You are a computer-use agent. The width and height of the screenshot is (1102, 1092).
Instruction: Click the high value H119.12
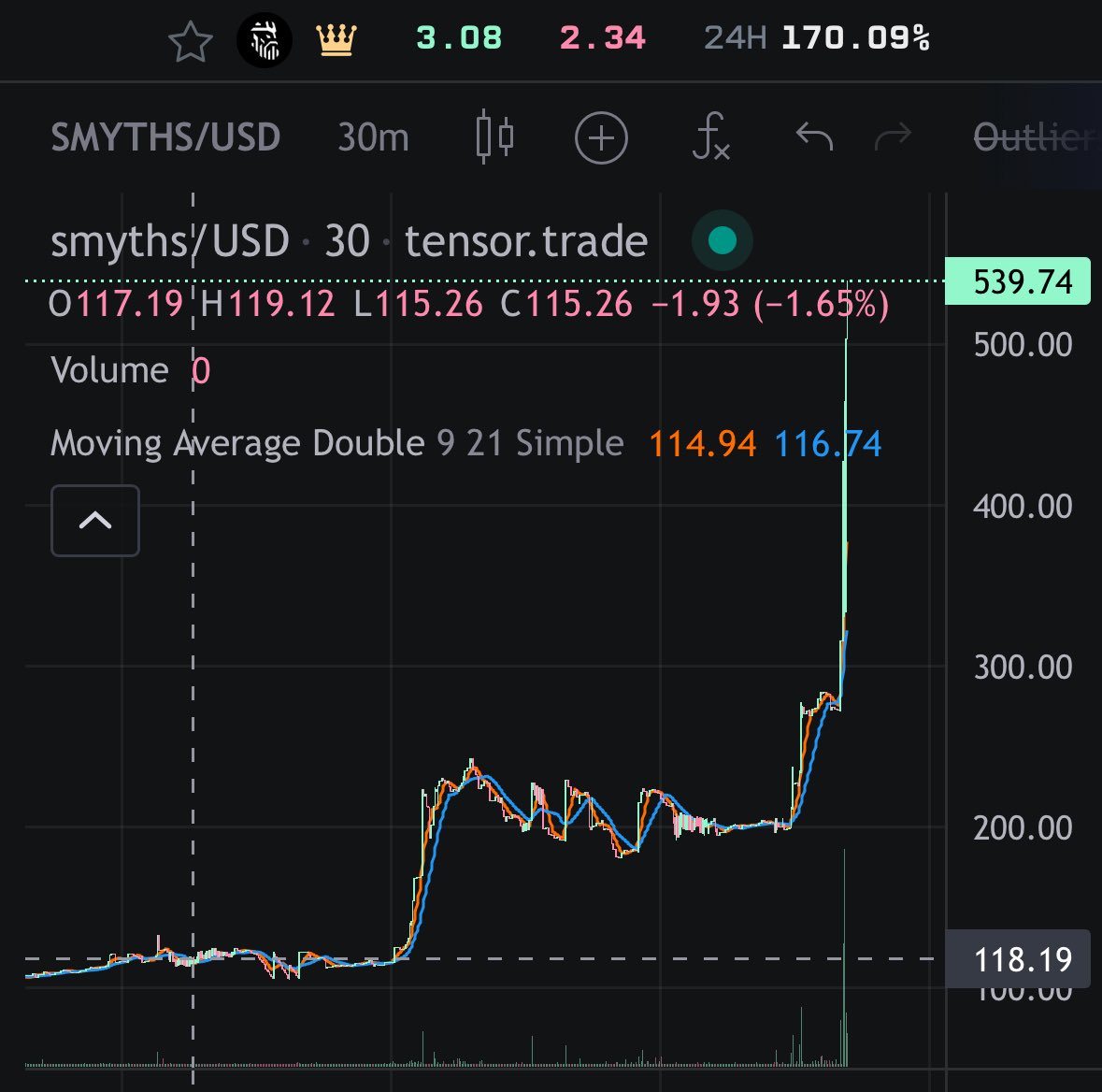[267, 305]
